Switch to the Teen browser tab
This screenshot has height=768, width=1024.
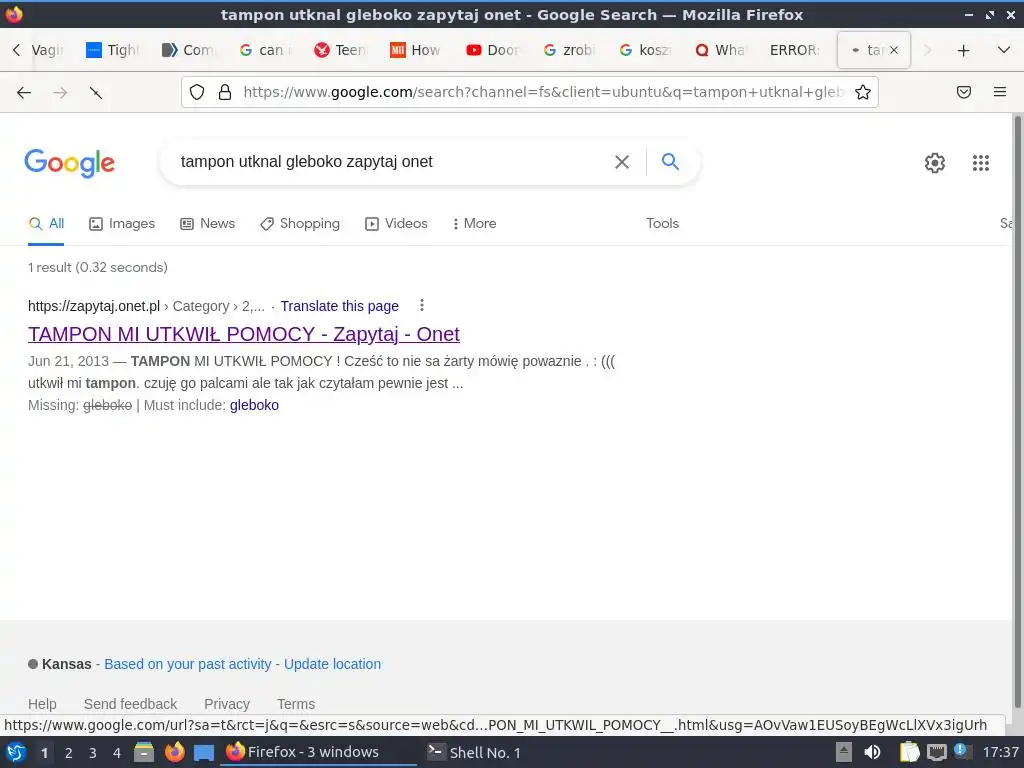pos(340,50)
